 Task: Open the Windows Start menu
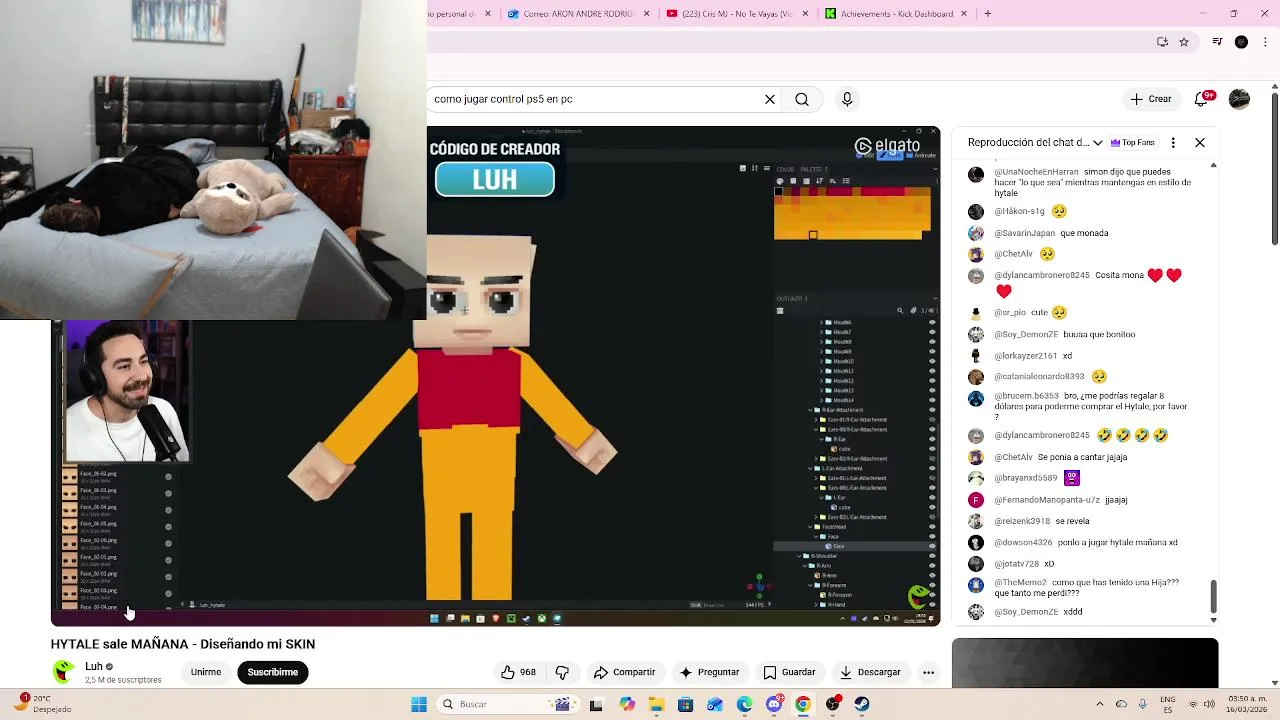tap(419, 704)
